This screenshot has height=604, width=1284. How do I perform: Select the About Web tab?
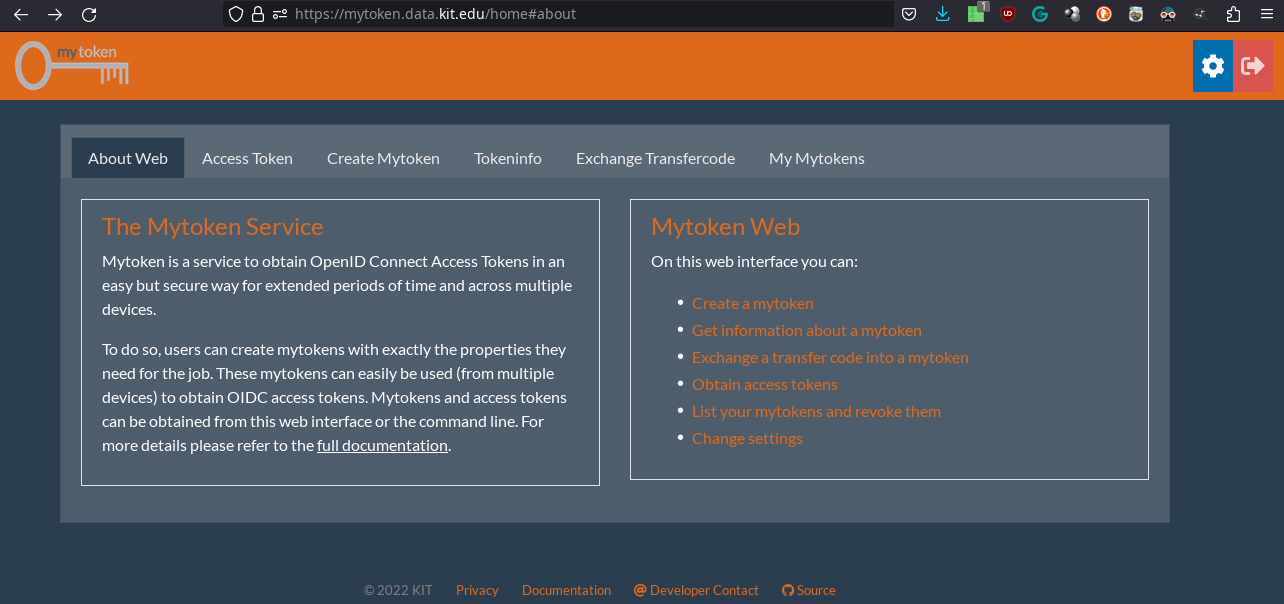tap(128, 158)
